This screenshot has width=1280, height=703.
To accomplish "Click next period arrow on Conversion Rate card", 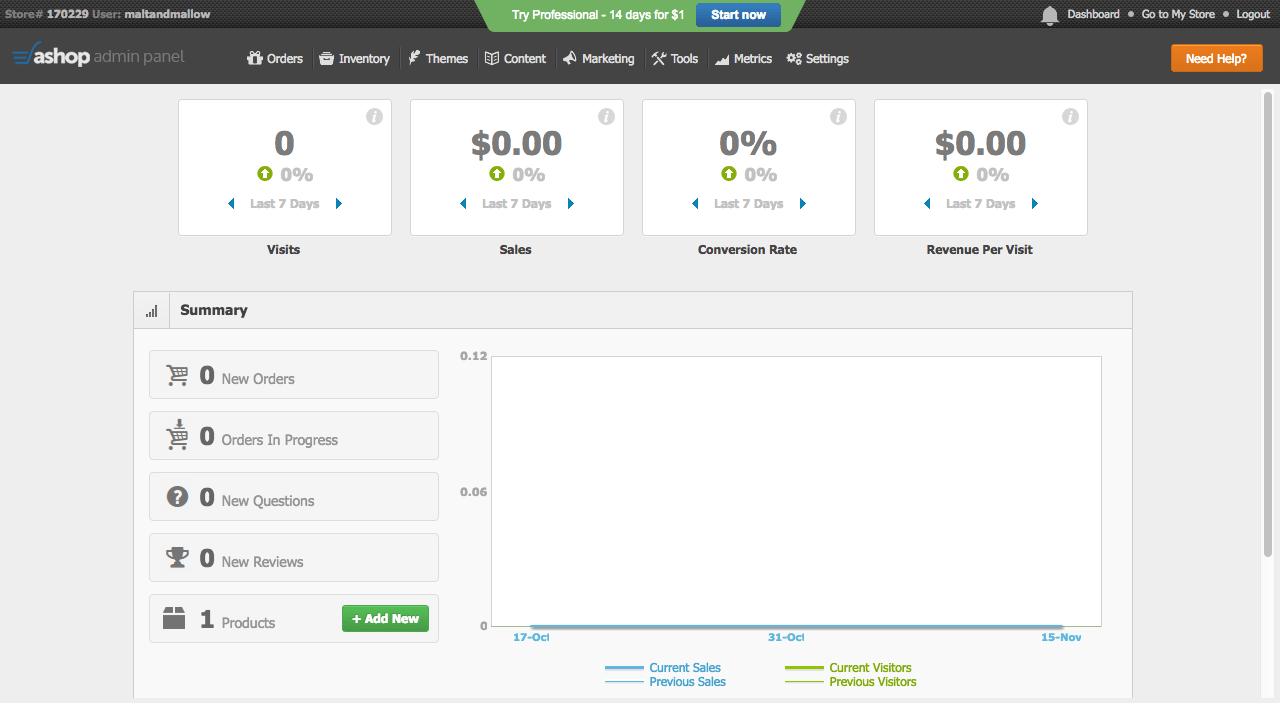I will pyautogui.click(x=802, y=204).
